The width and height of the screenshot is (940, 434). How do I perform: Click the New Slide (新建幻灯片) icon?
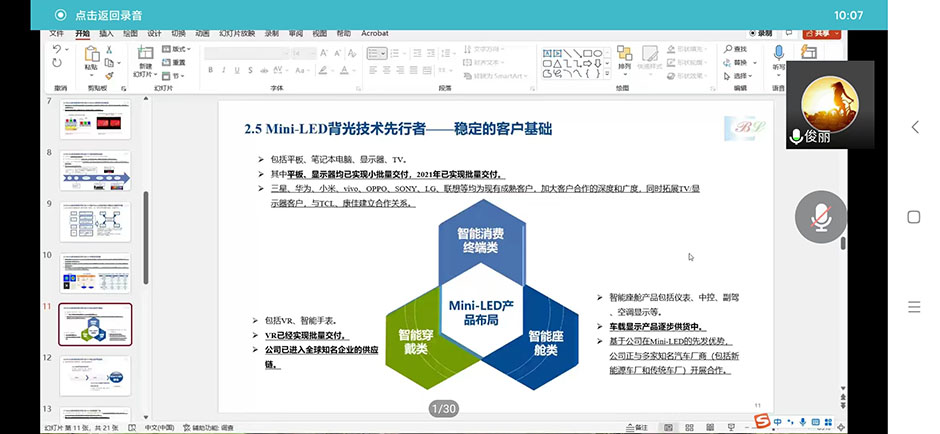tap(145, 53)
